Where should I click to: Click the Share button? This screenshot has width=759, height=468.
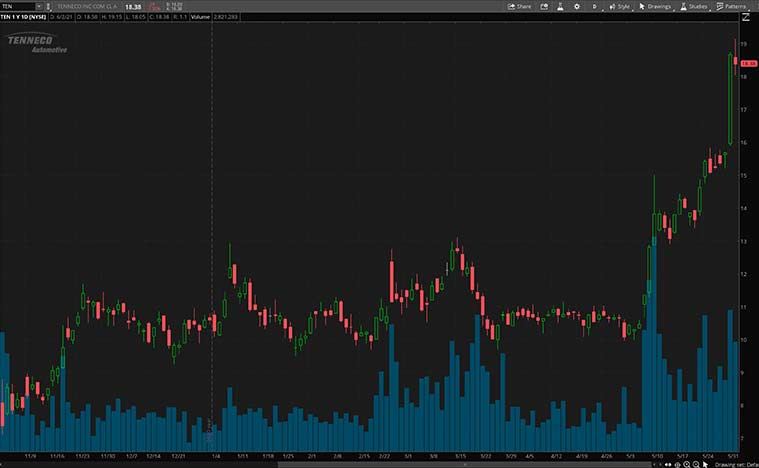[519, 6]
